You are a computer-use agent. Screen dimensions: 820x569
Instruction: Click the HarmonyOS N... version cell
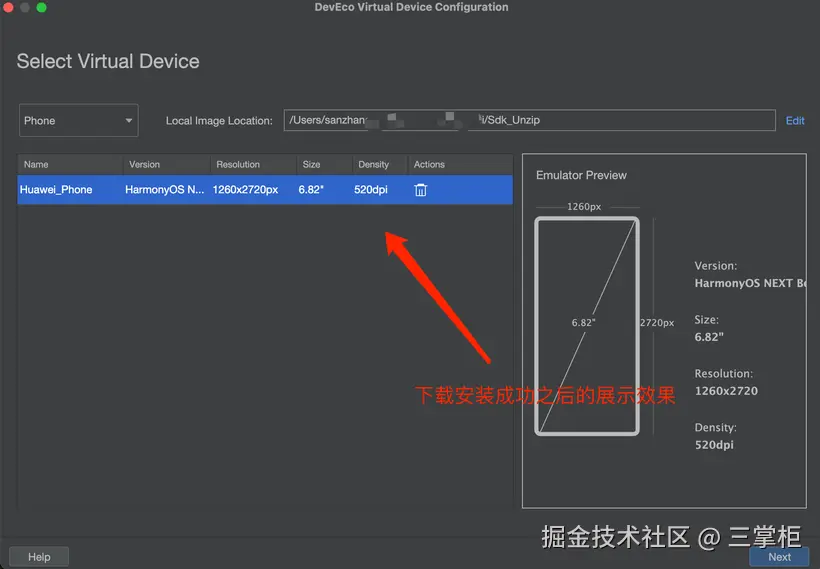click(x=165, y=190)
